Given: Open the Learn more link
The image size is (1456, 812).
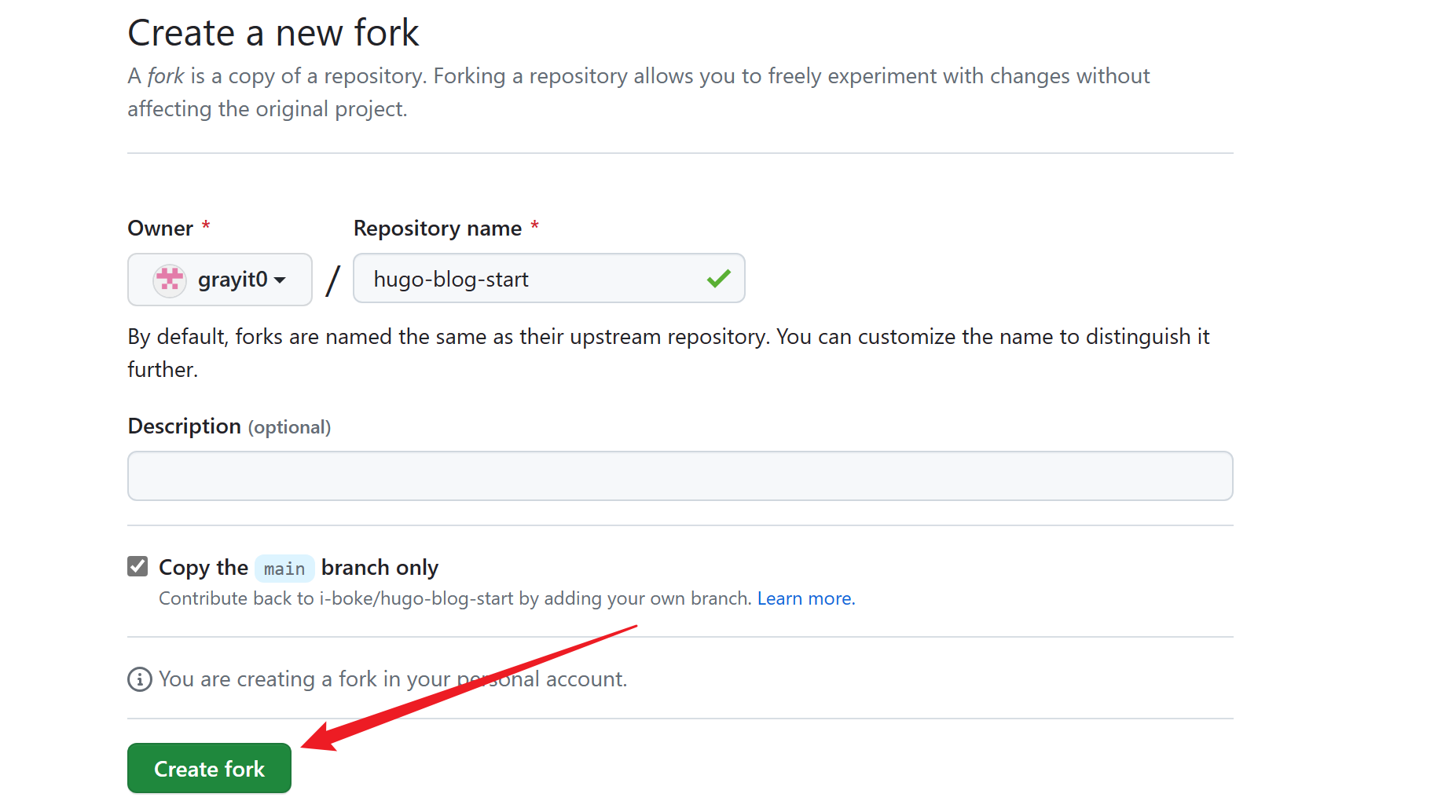Looking at the screenshot, I should click(x=805, y=599).
